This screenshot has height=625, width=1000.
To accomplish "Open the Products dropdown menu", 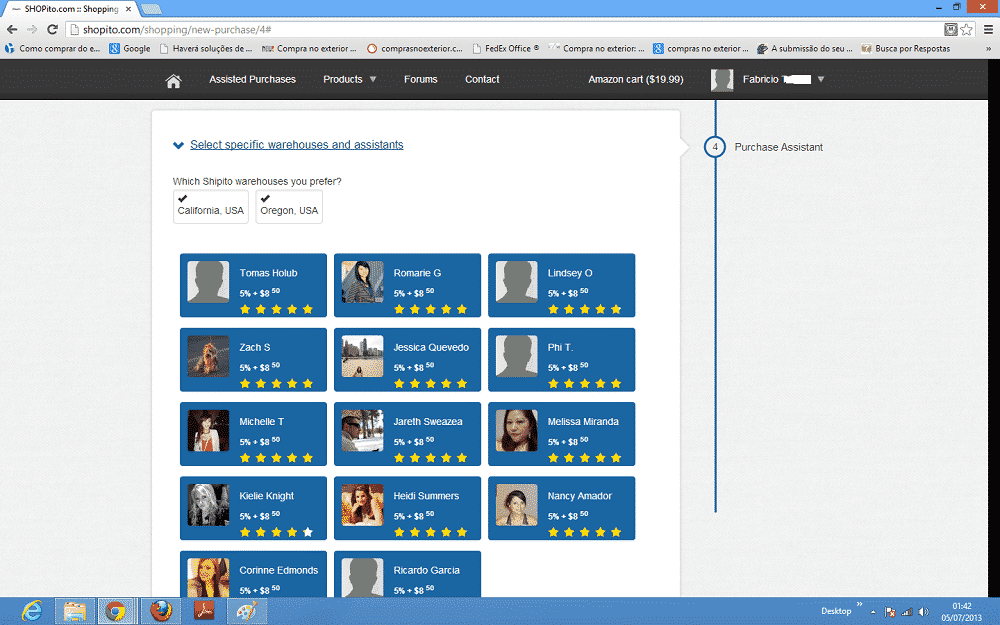I will coord(349,79).
